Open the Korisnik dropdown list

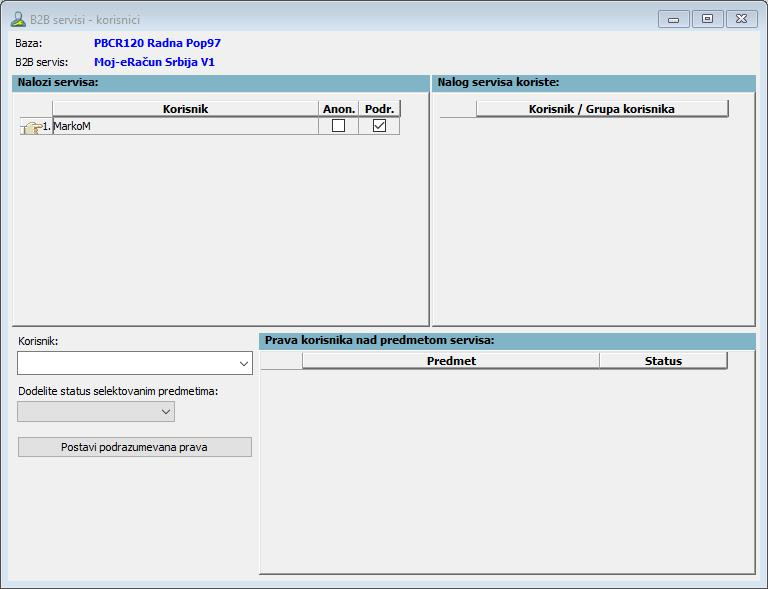coord(244,364)
